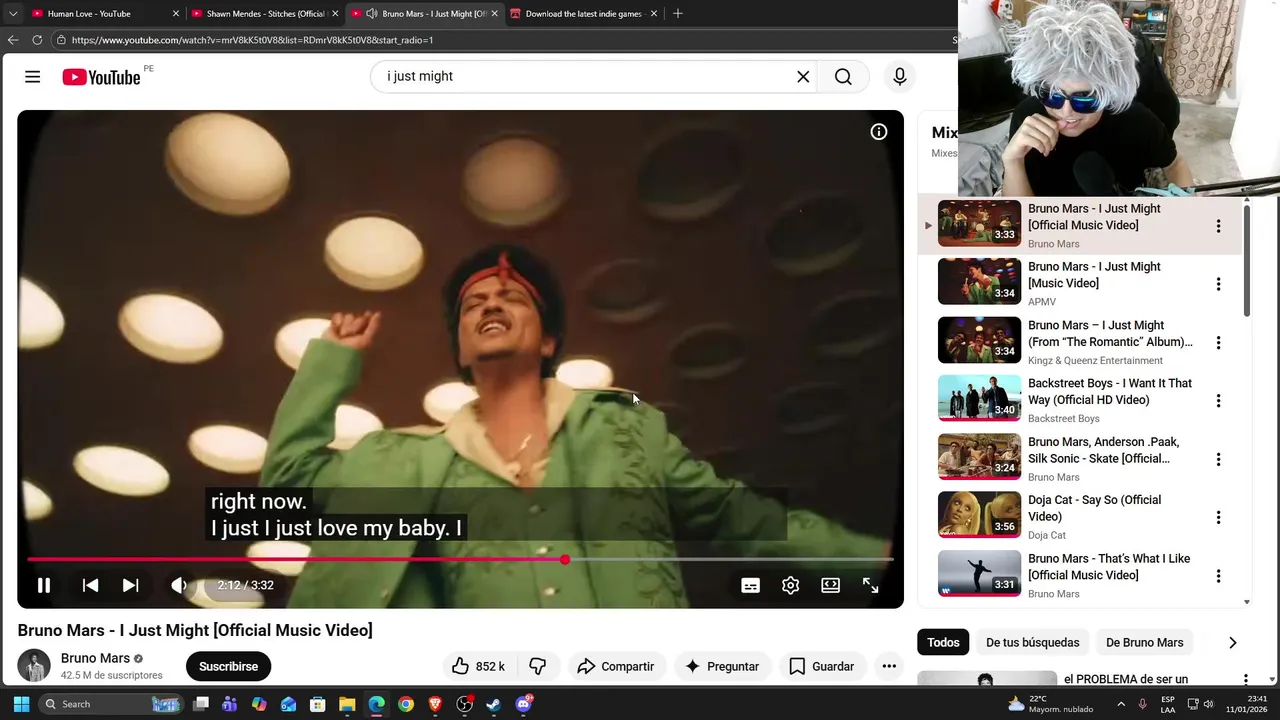
Task: Subscribe with the Suscribirse button
Action: click(228, 667)
